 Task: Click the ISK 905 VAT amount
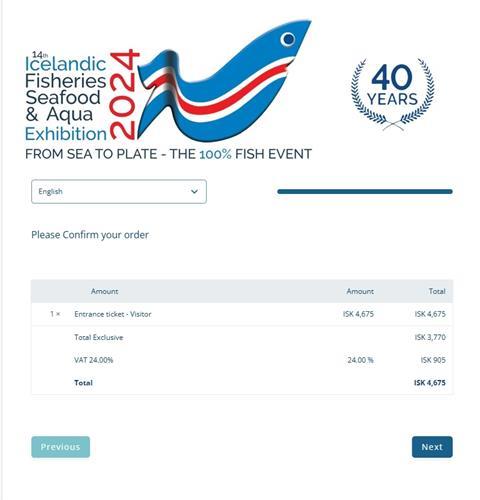tap(433, 360)
